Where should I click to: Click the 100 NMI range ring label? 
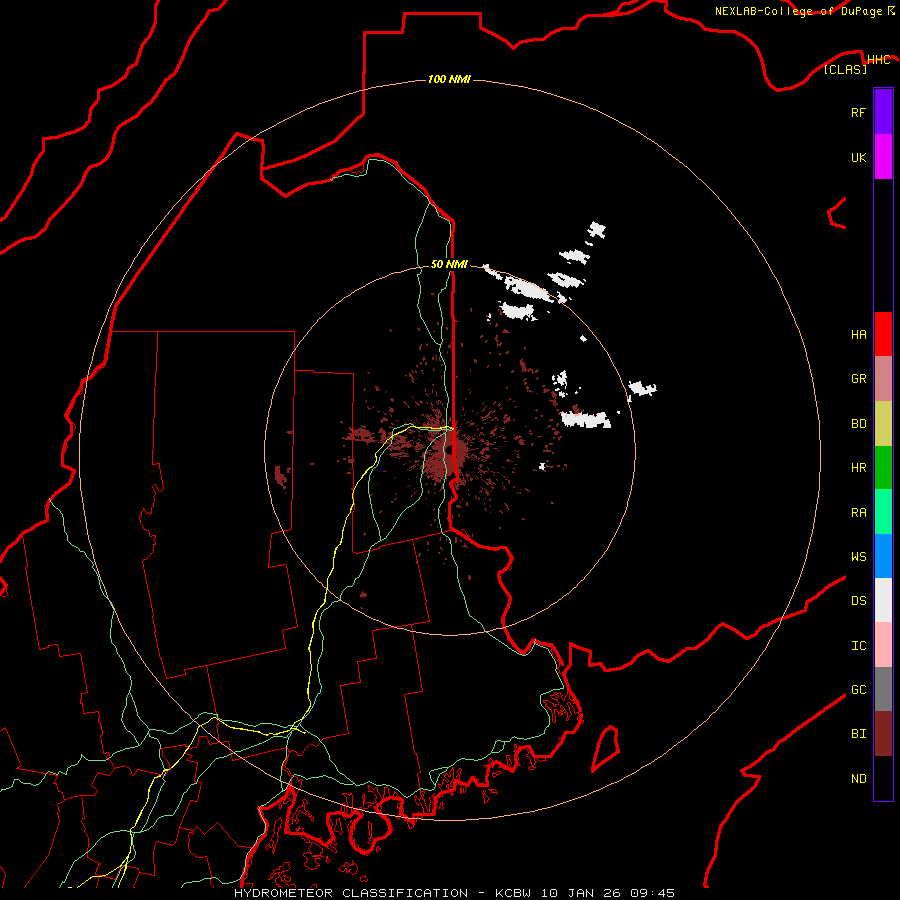449,79
